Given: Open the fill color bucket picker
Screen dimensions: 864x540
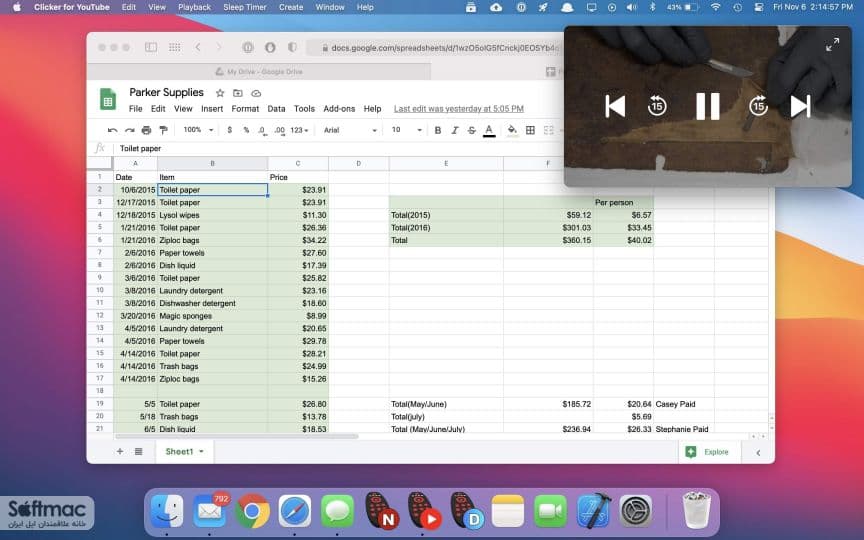Looking at the screenshot, I should (x=512, y=131).
